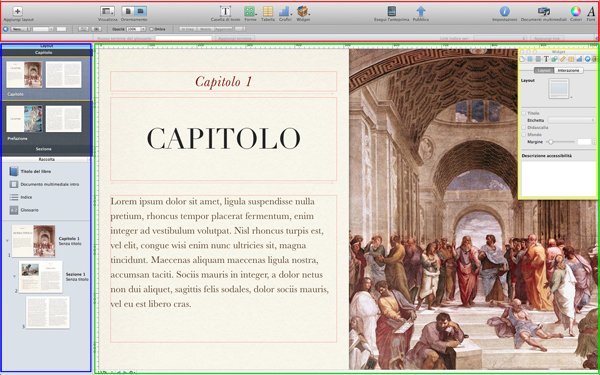Open the Chart inspector bars icon
The width and height of the screenshot is (600, 375).
[579, 59]
